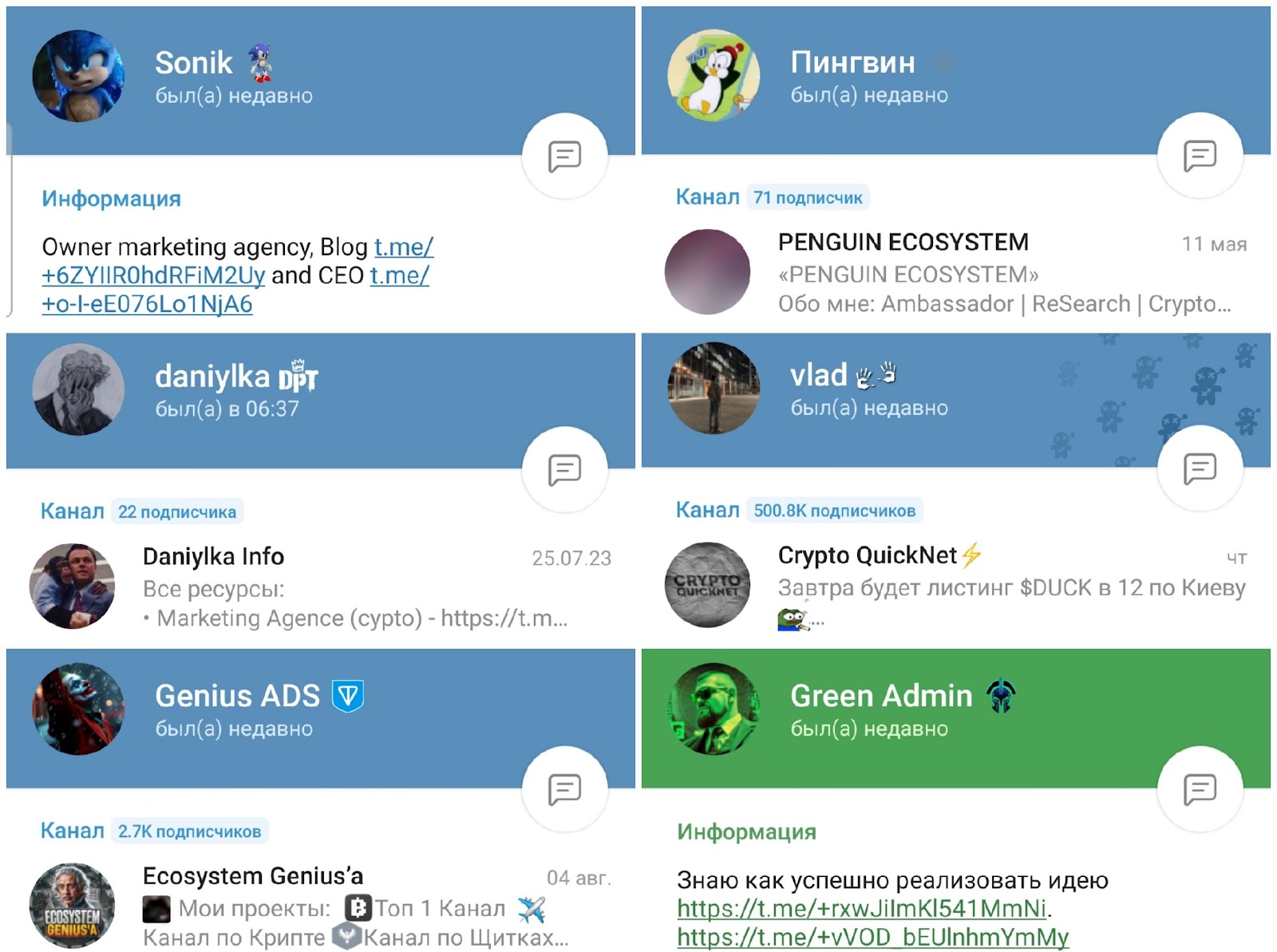The image size is (1277, 952).
Task: Open Ecosystem Genius'a channel
Action: 321,906
